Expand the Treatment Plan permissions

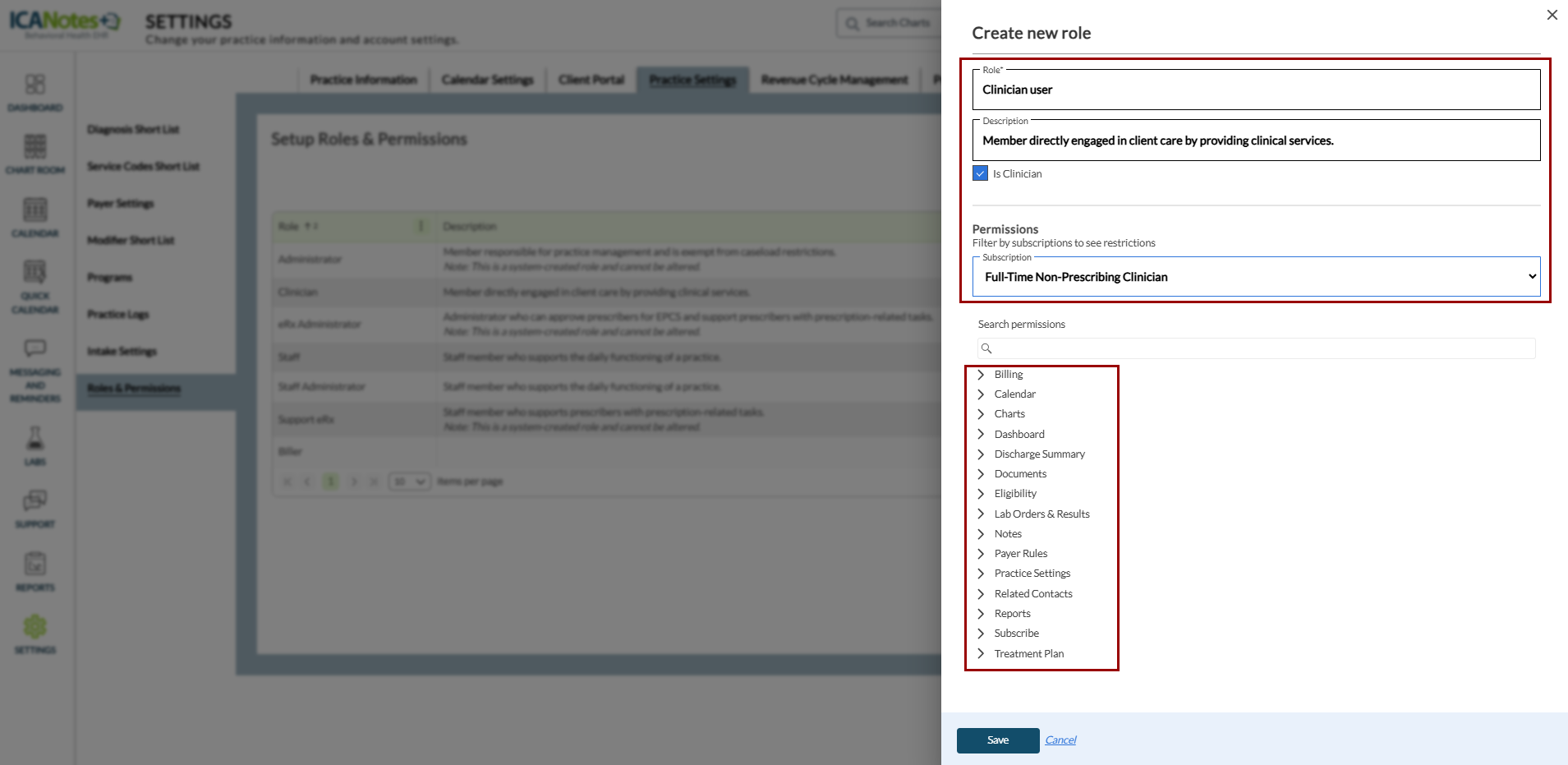click(981, 654)
